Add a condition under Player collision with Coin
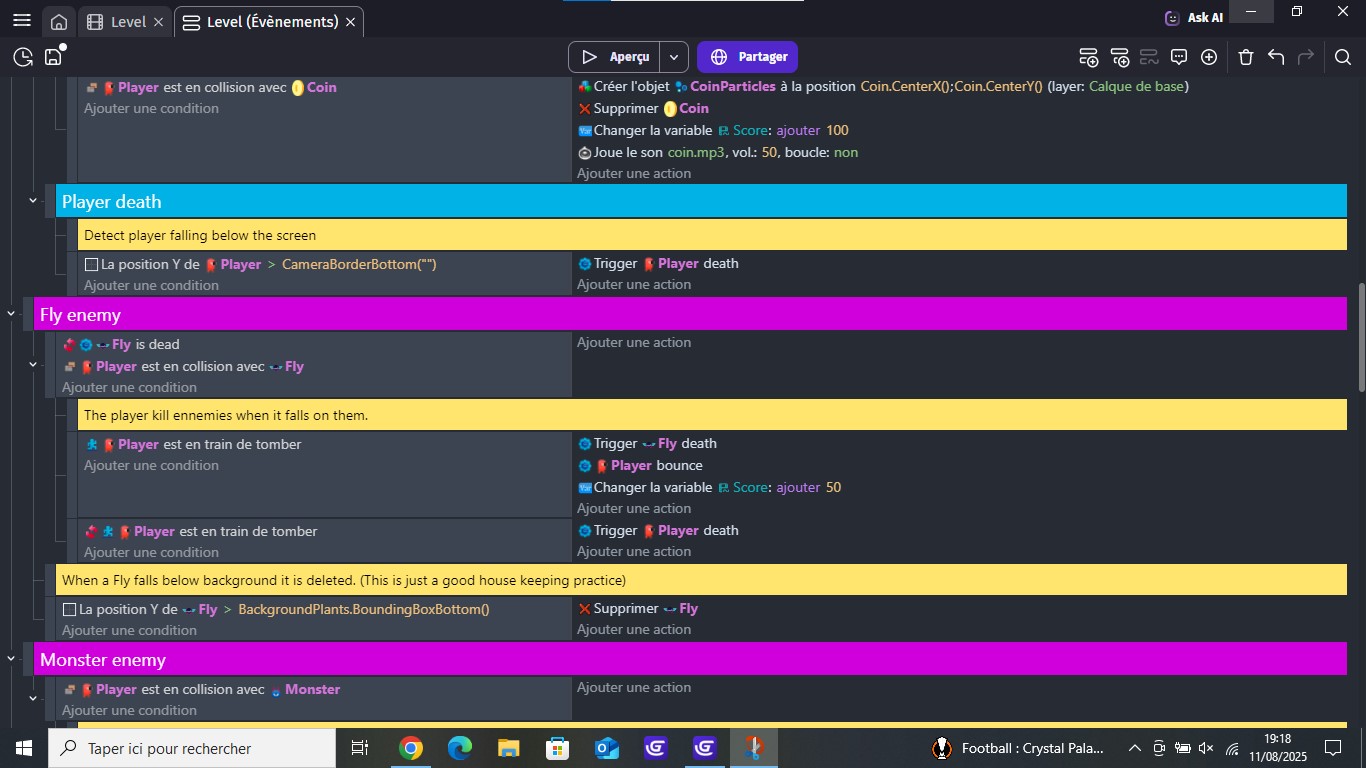 click(151, 108)
